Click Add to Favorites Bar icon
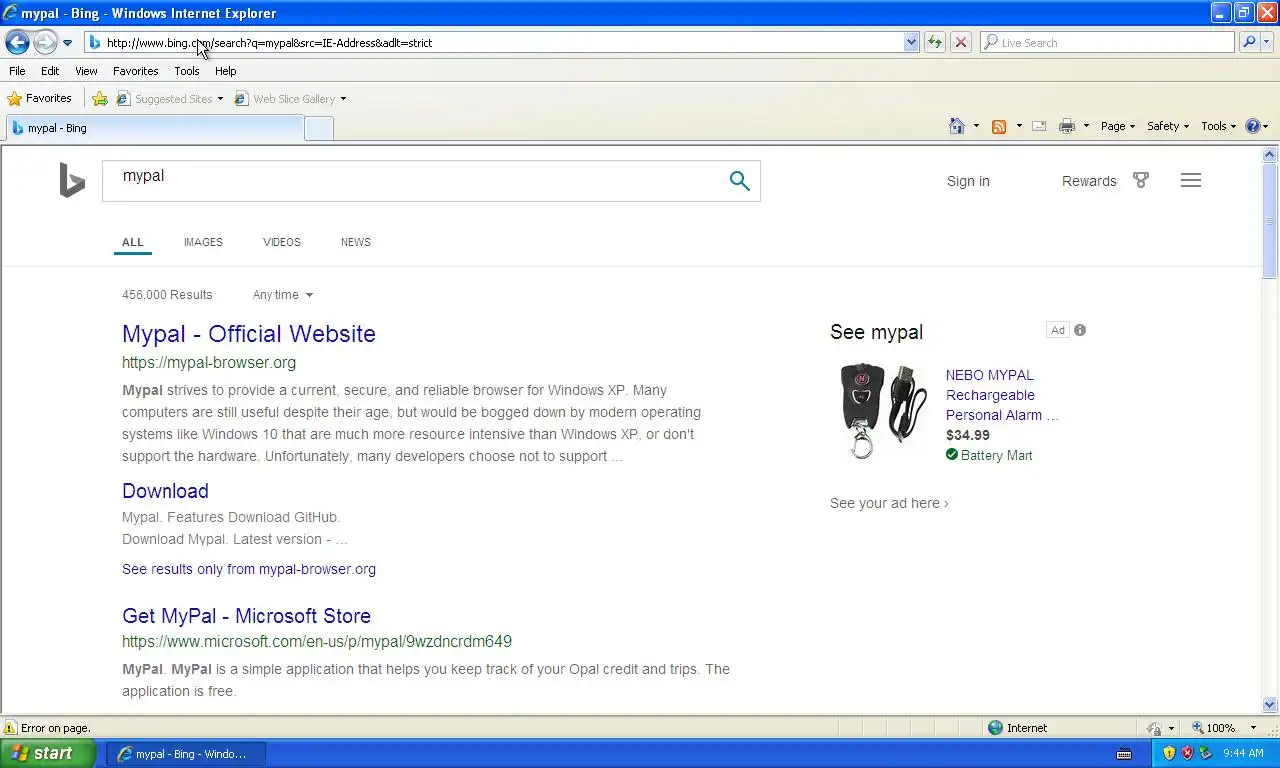This screenshot has height=768, width=1280. tap(100, 98)
